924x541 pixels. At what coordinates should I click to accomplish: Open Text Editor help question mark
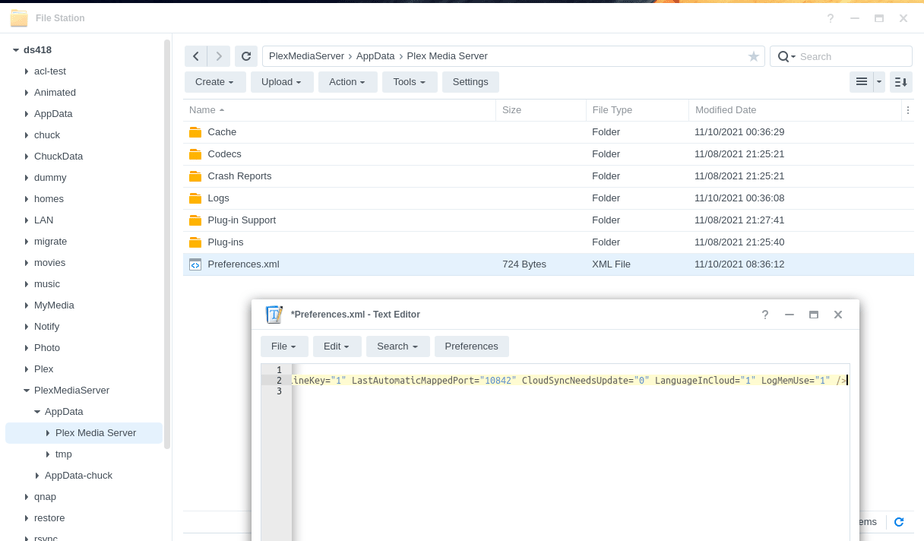[x=765, y=315]
